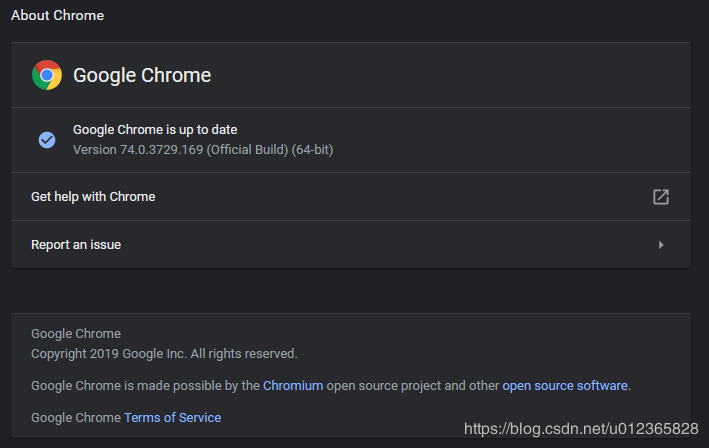Viewport: 709px width, 448px height.
Task: Click the Google Chrome logo icon
Action: pyautogui.click(x=47, y=75)
